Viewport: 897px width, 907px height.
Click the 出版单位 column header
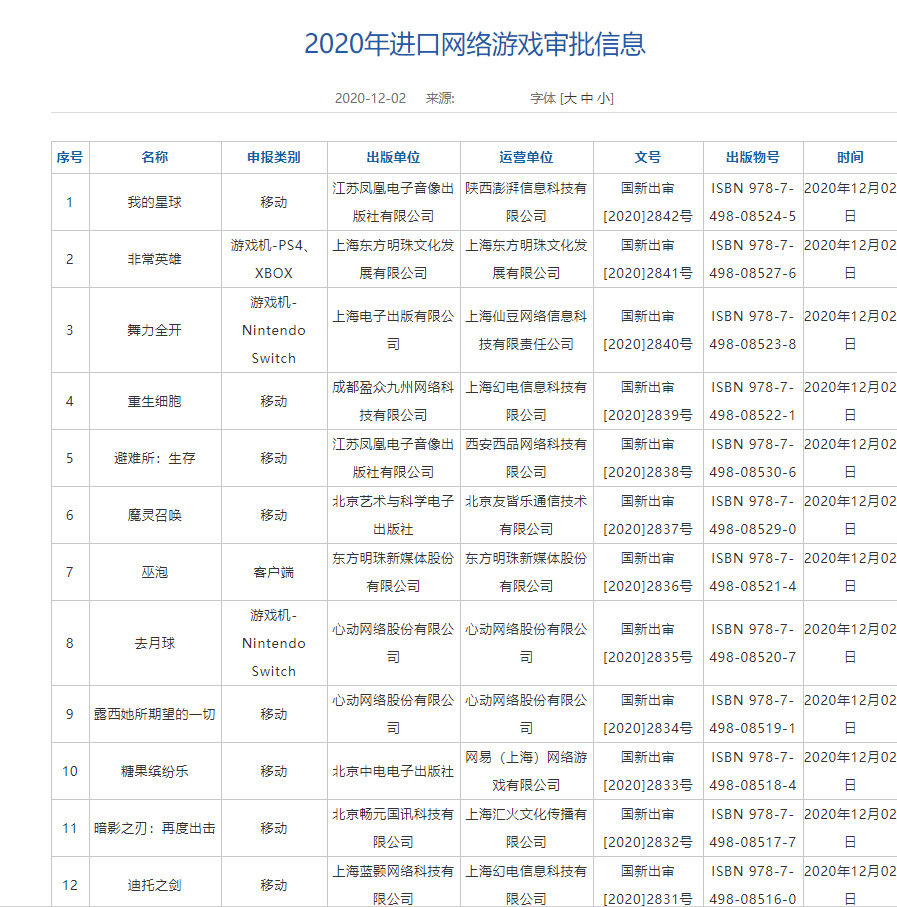(x=393, y=157)
